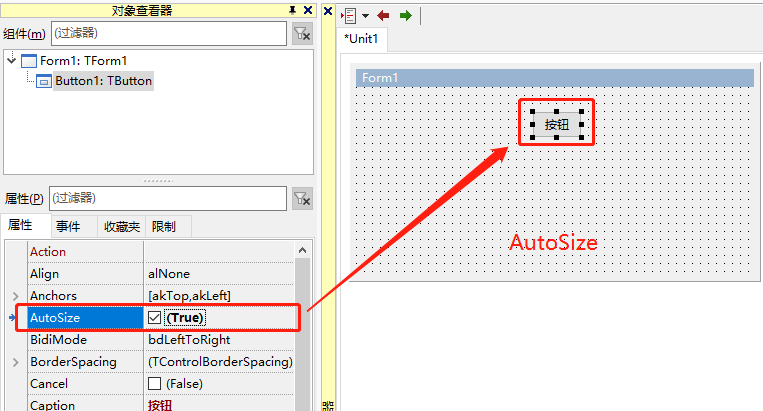Go back with the red arrow
The image size is (763, 411).
[x=383, y=16]
